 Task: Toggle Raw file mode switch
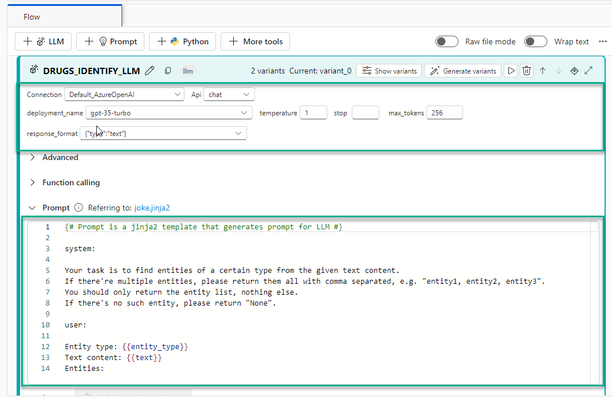click(x=447, y=41)
